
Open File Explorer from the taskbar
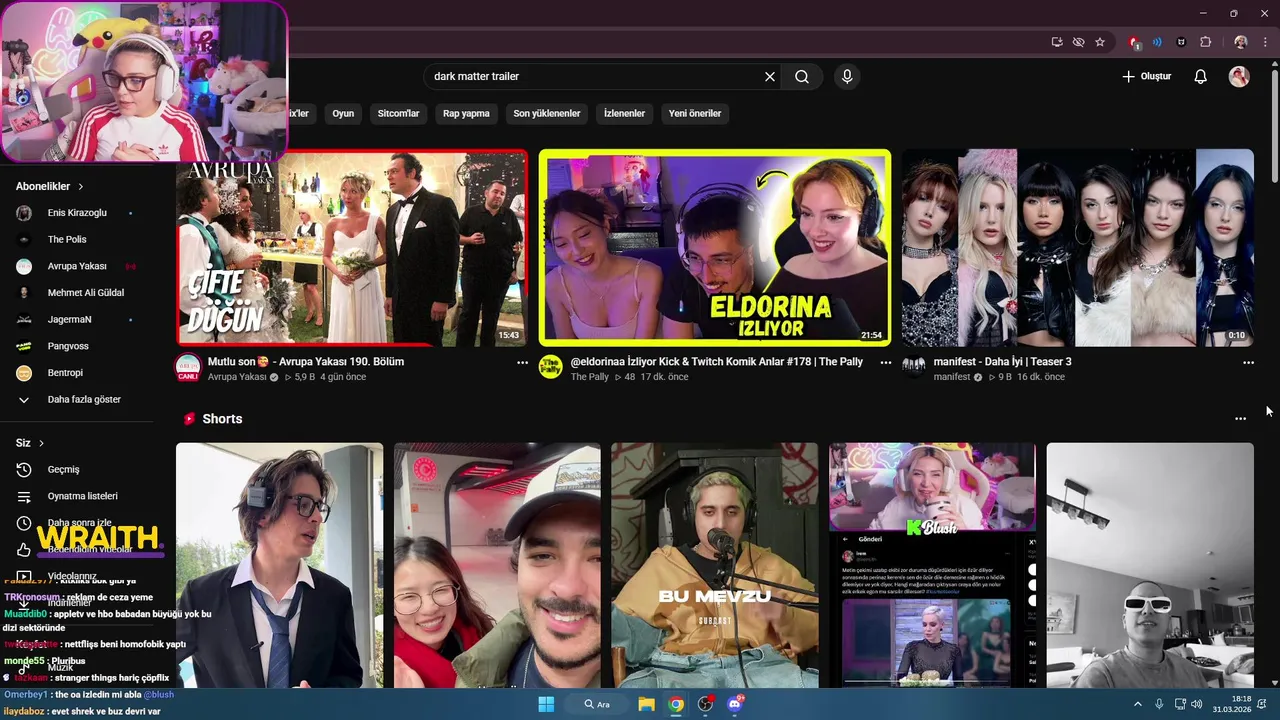click(x=646, y=704)
